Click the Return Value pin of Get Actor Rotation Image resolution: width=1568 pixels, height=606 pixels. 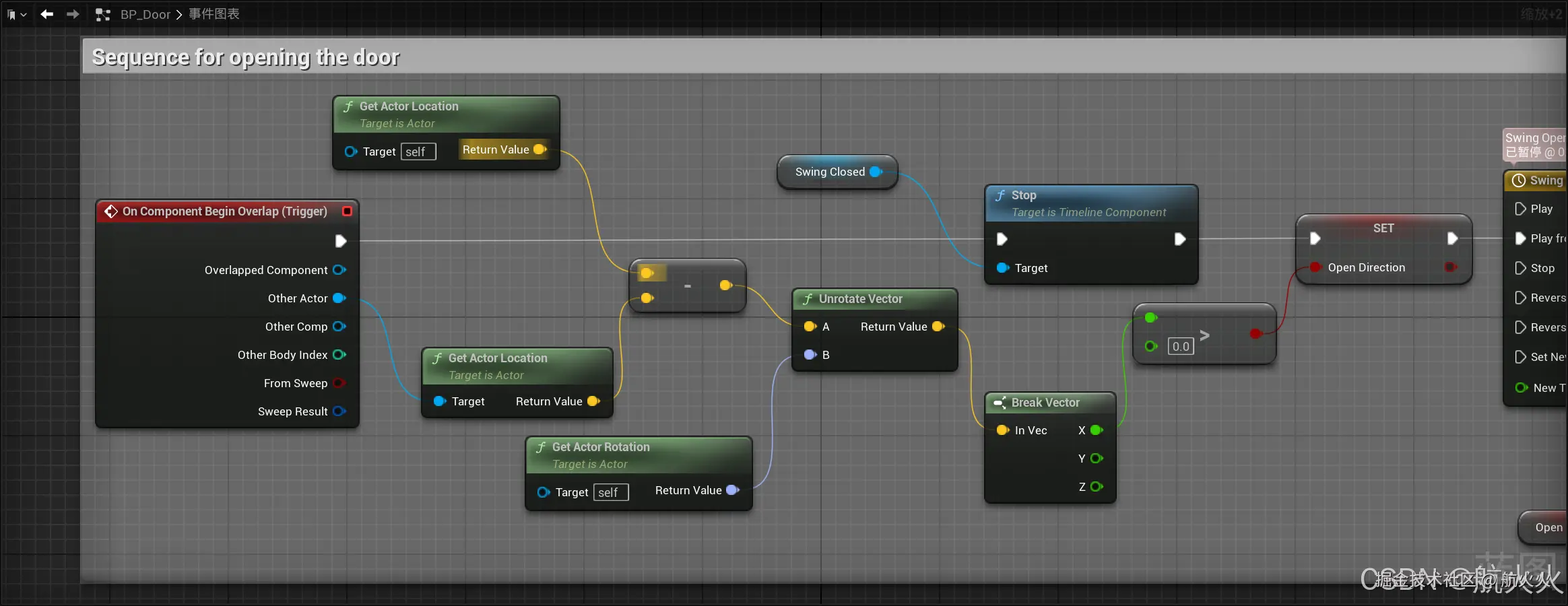(733, 490)
